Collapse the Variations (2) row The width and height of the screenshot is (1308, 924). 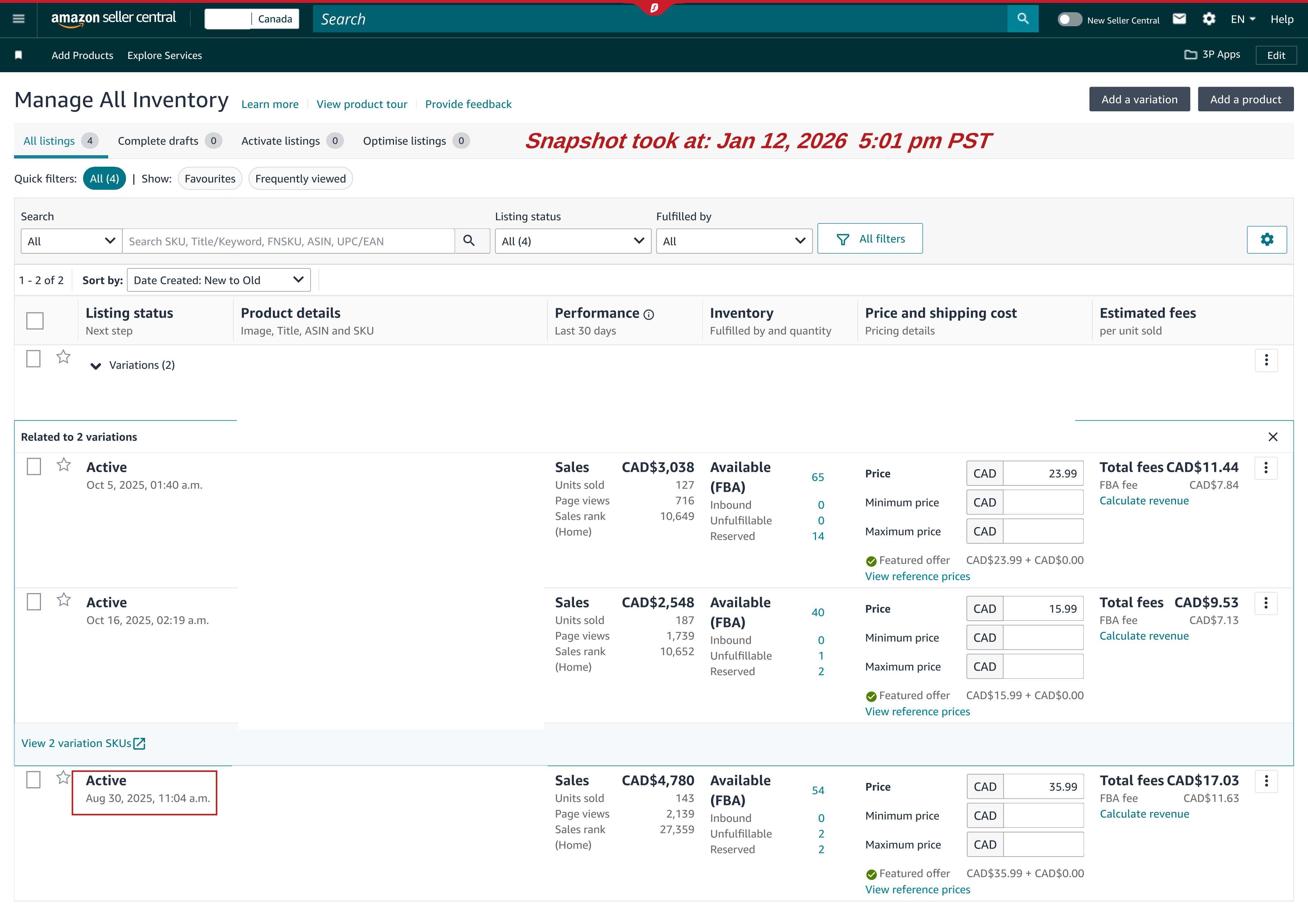coord(96,365)
